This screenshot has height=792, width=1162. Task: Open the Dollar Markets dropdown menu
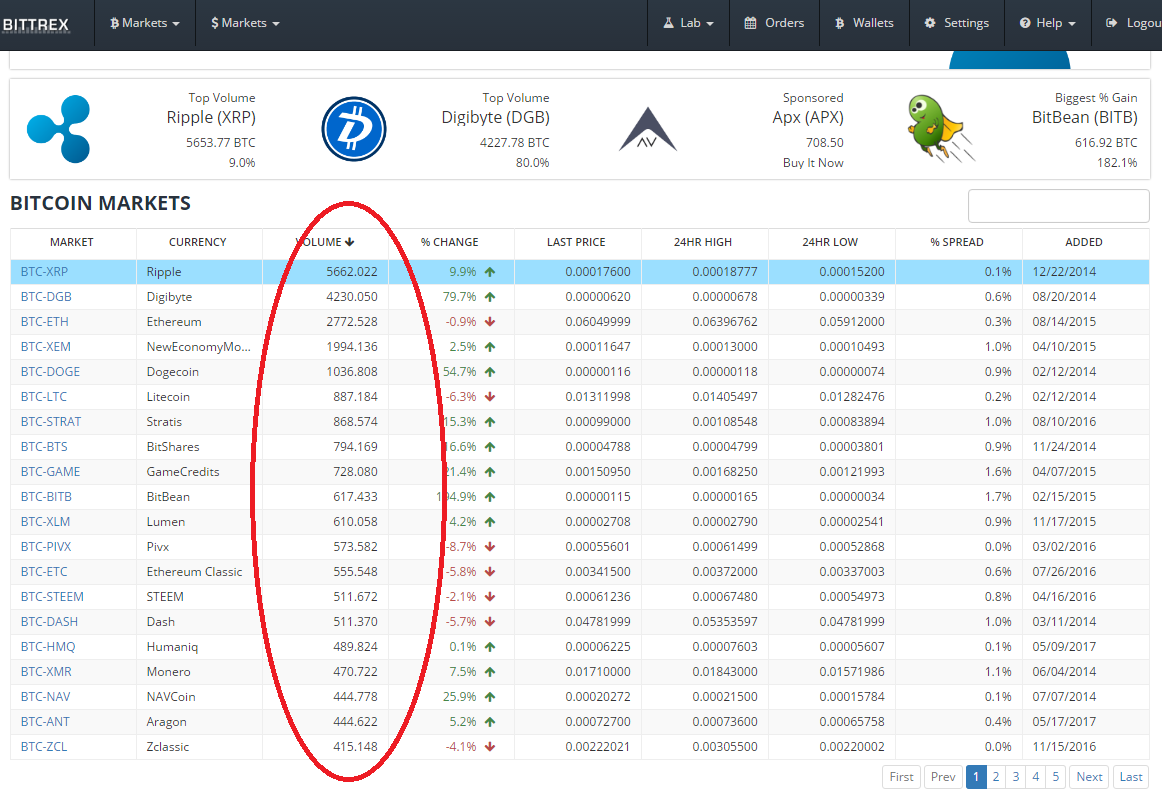tap(245, 23)
